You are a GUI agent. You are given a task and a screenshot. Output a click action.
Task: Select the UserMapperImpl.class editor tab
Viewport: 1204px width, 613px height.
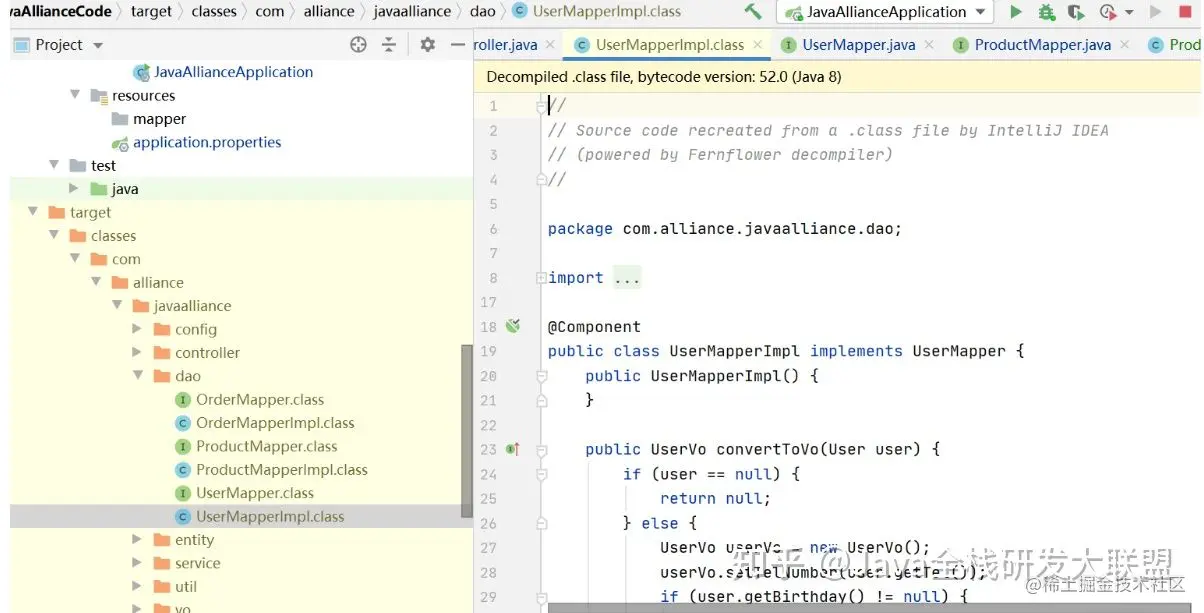coord(669,45)
